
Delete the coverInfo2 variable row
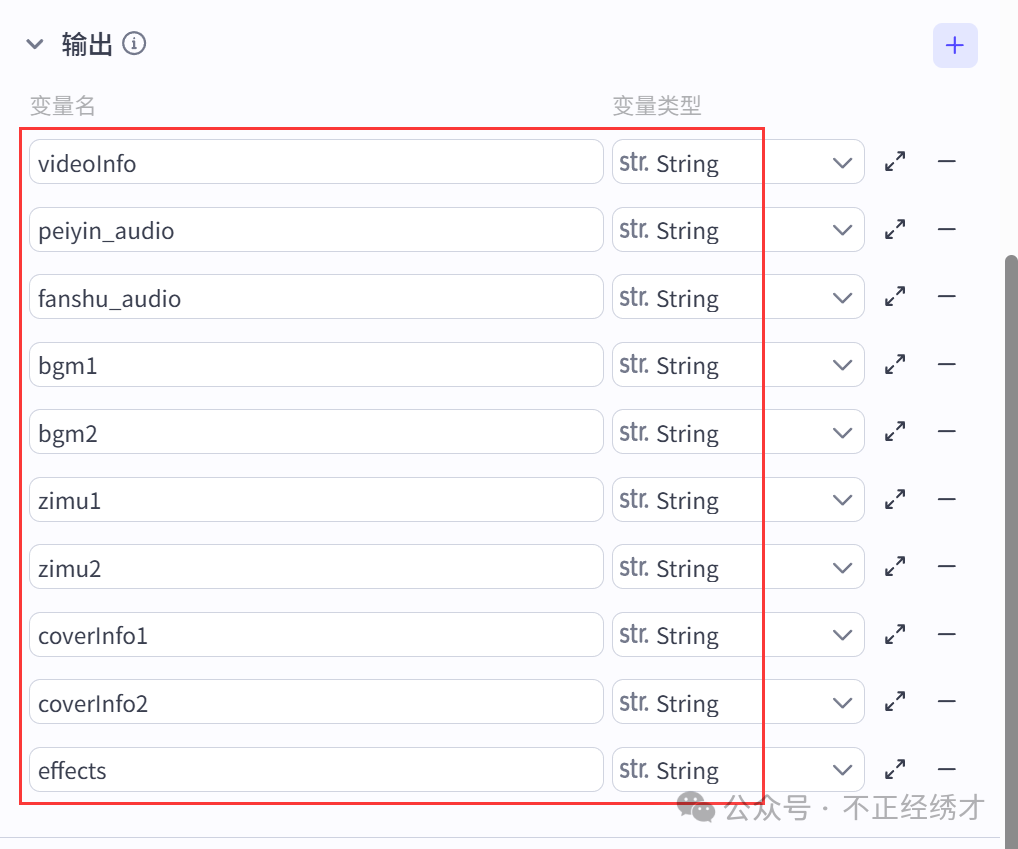946,702
